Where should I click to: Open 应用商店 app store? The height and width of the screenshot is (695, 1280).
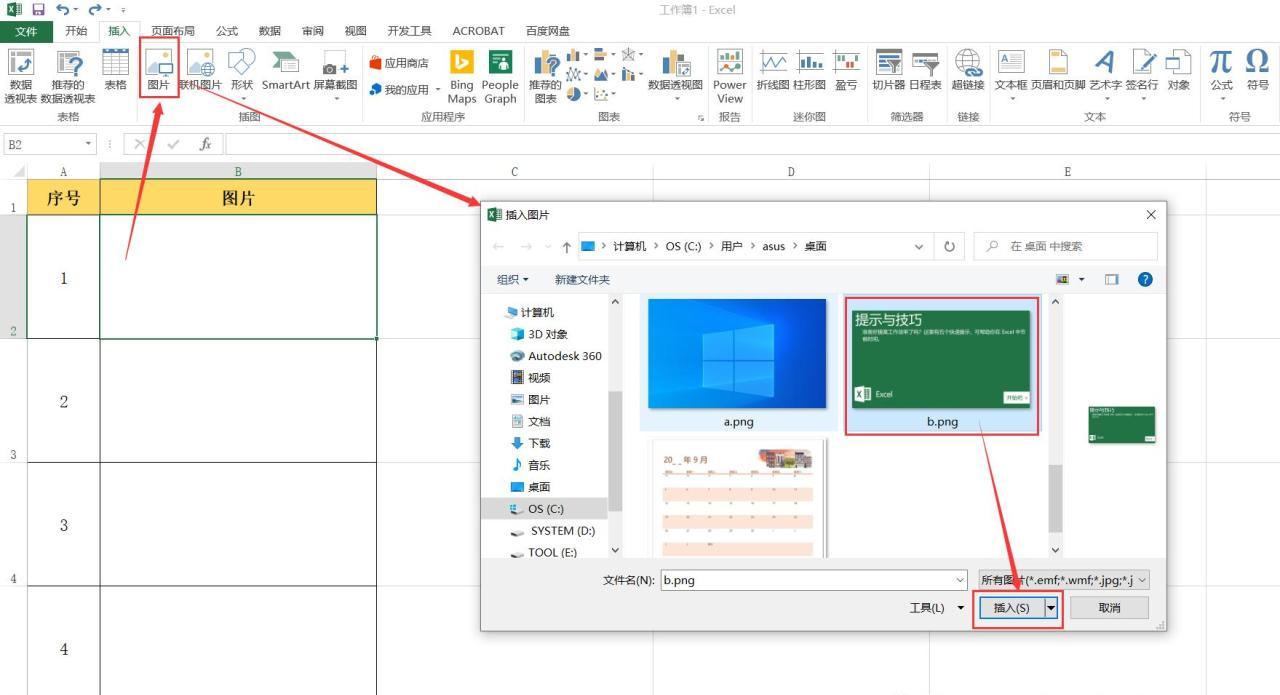tap(399, 63)
